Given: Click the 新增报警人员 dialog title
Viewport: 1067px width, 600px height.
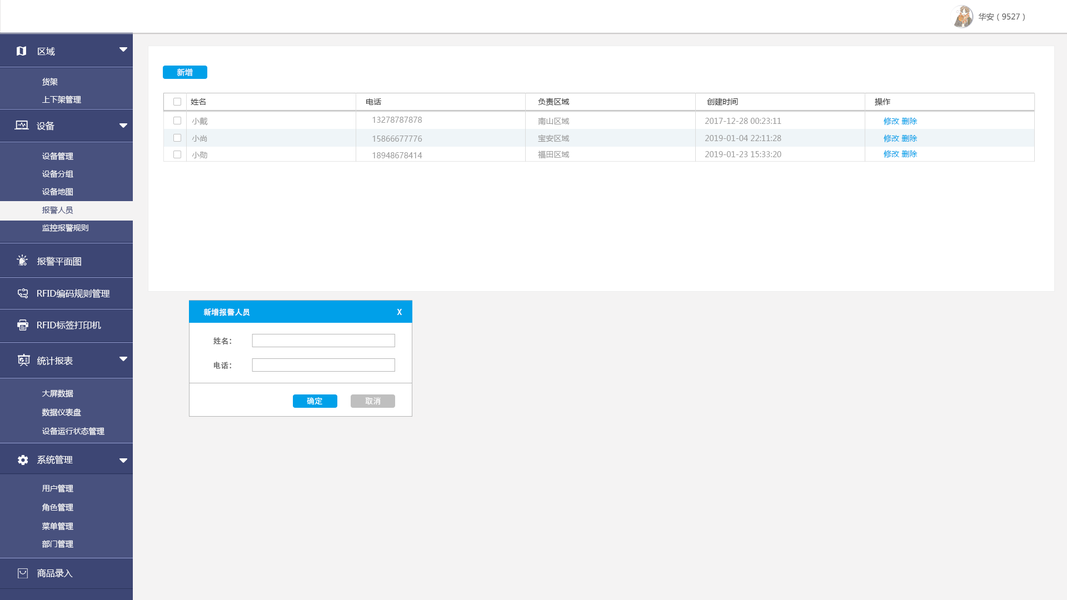Looking at the screenshot, I should (227, 312).
